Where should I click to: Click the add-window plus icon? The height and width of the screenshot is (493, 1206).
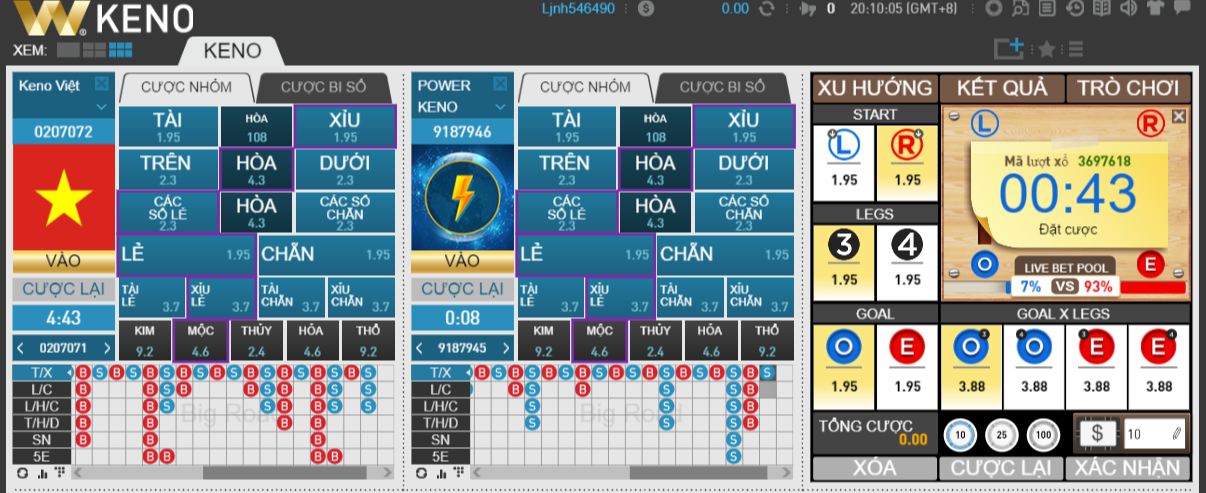(1008, 48)
